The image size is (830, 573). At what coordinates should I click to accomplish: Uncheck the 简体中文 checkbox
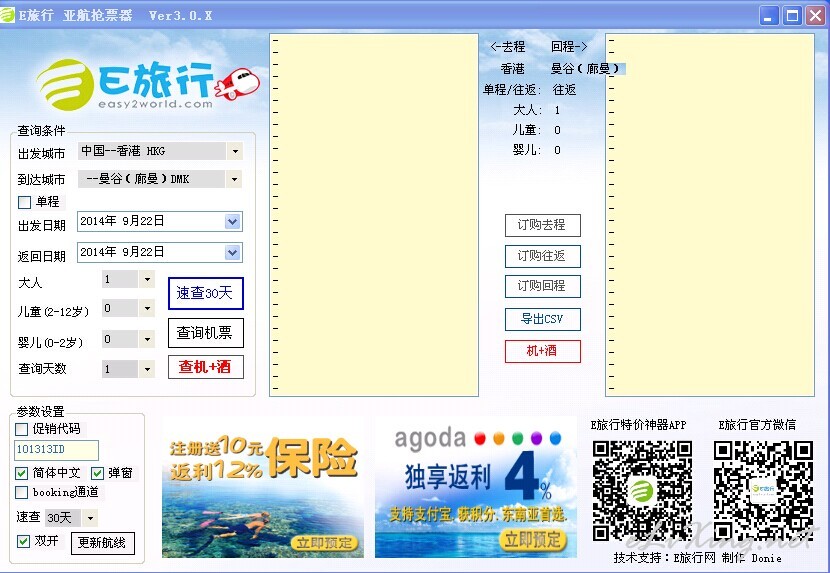pyautogui.click(x=21, y=473)
